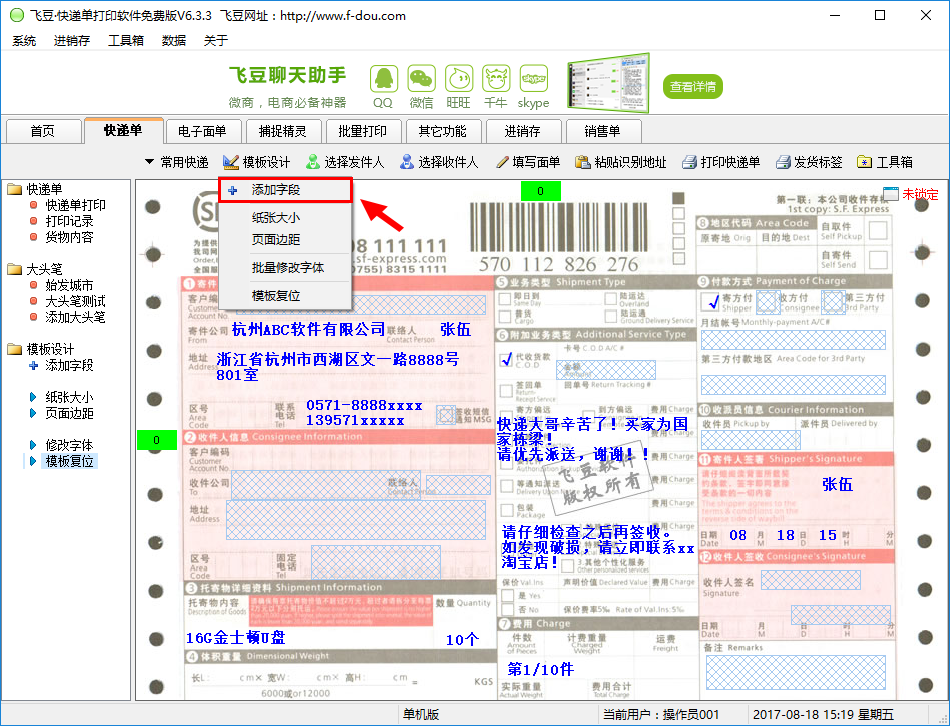
Task: Open the 模板设计 toolbar menu
Action: point(256,162)
